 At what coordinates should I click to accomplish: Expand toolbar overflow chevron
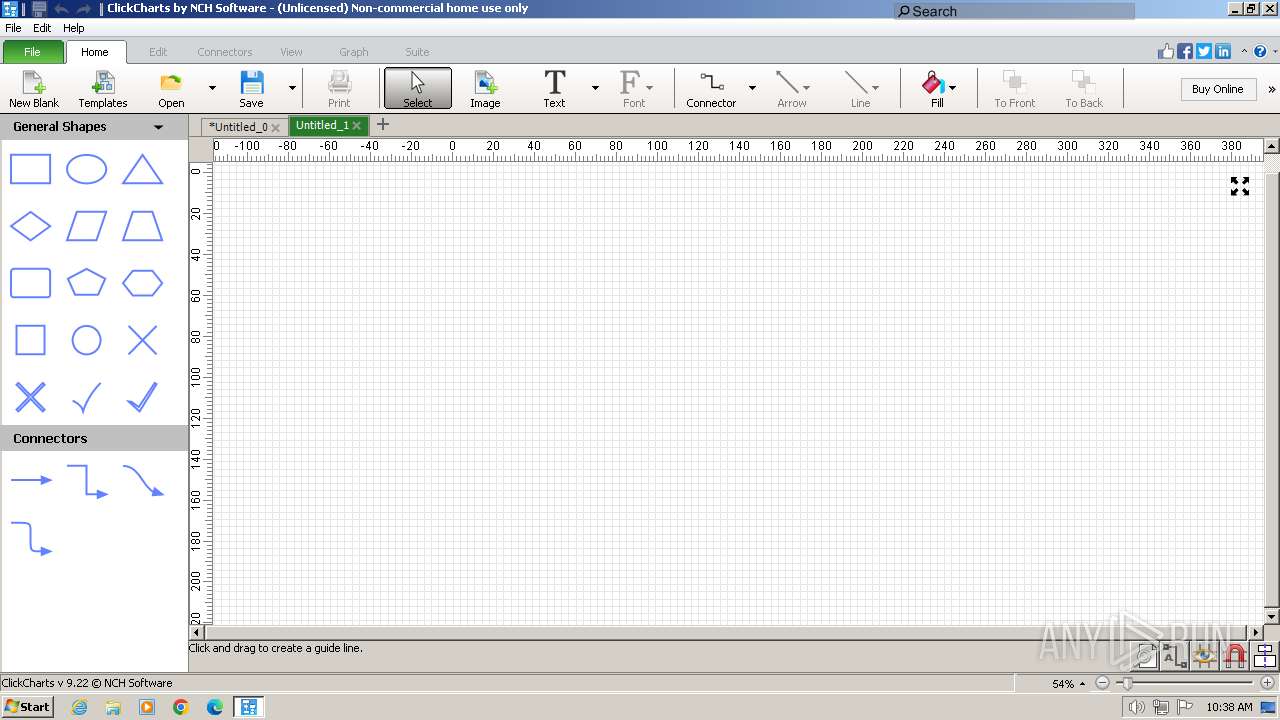1271,89
